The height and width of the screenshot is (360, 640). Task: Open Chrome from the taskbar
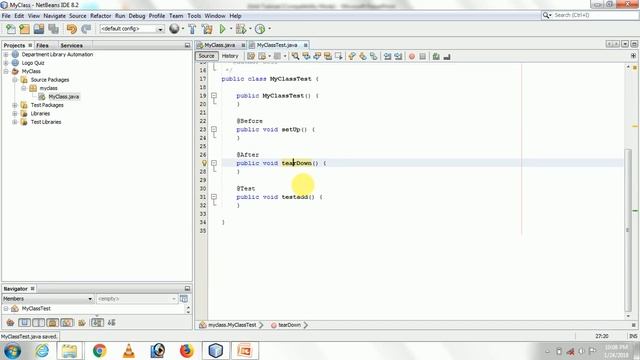(100, 351)
